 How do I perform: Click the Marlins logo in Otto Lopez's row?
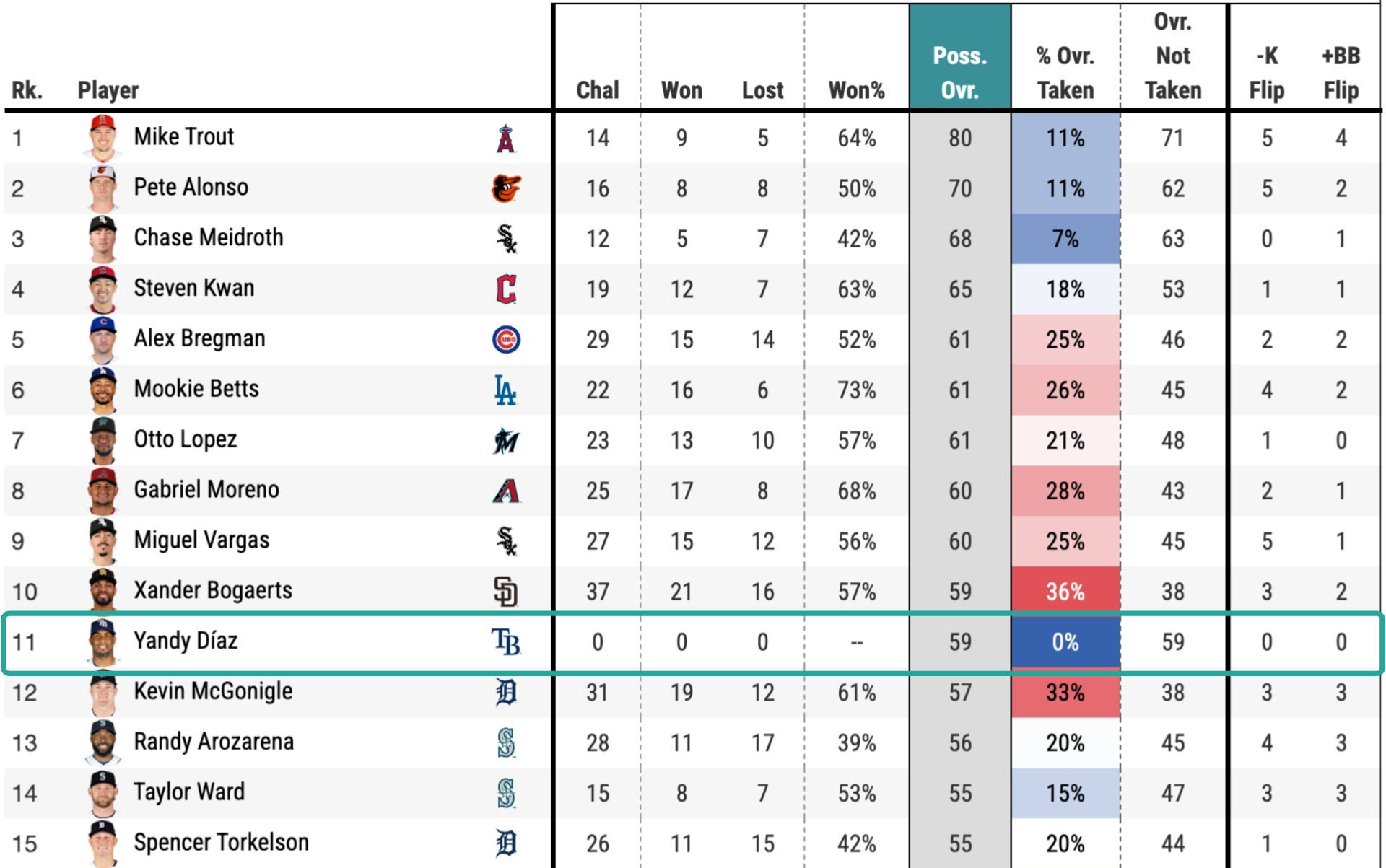[506, 440]
